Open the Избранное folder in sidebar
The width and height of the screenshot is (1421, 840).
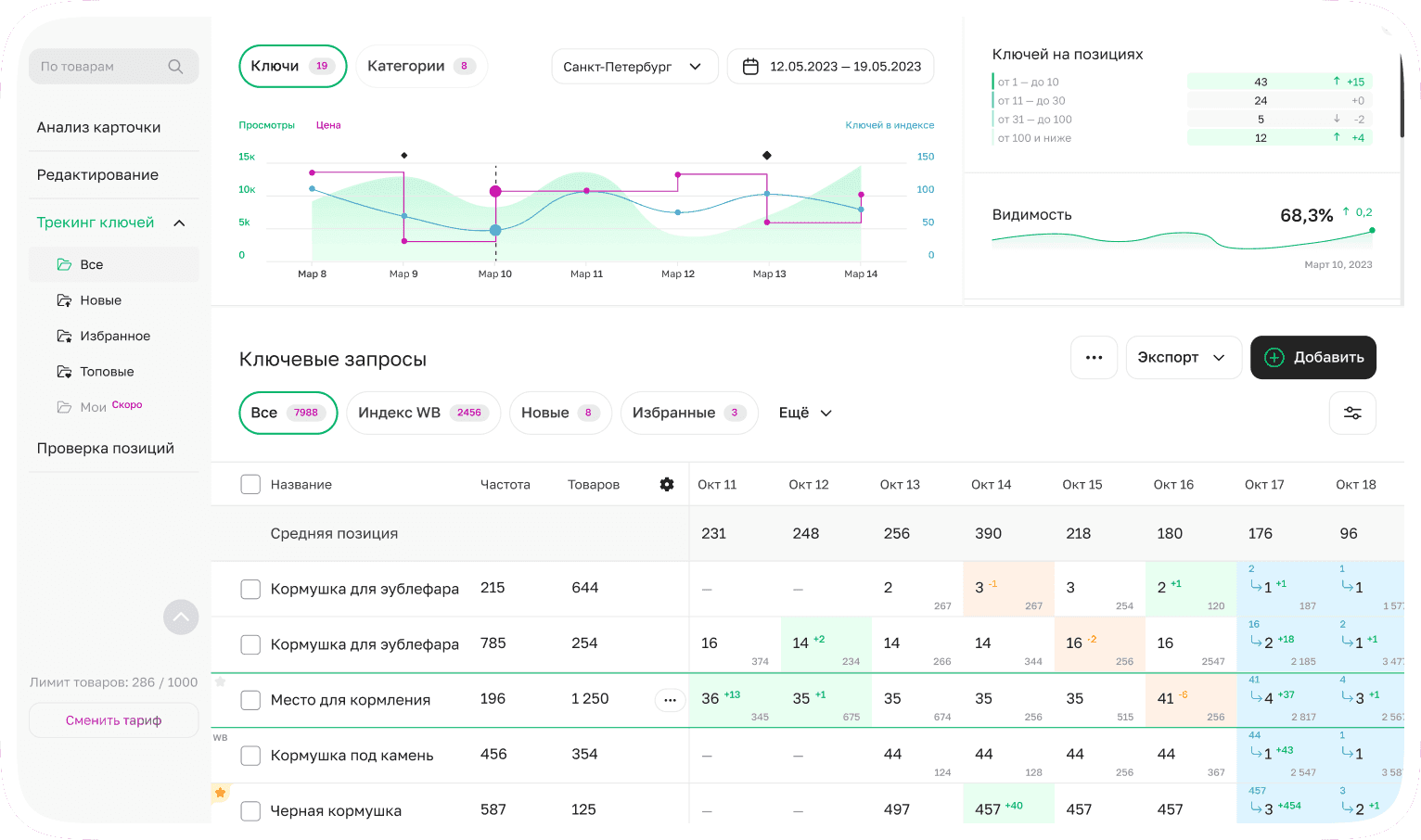[115, 337]
